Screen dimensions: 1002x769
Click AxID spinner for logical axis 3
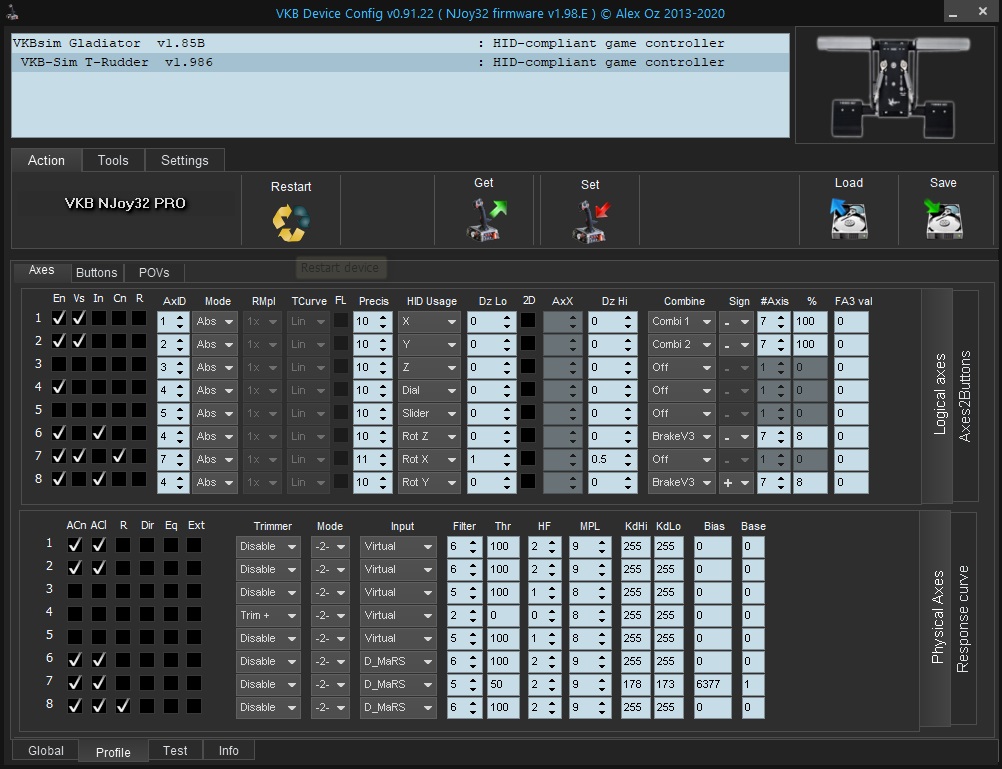coord(173,368)
